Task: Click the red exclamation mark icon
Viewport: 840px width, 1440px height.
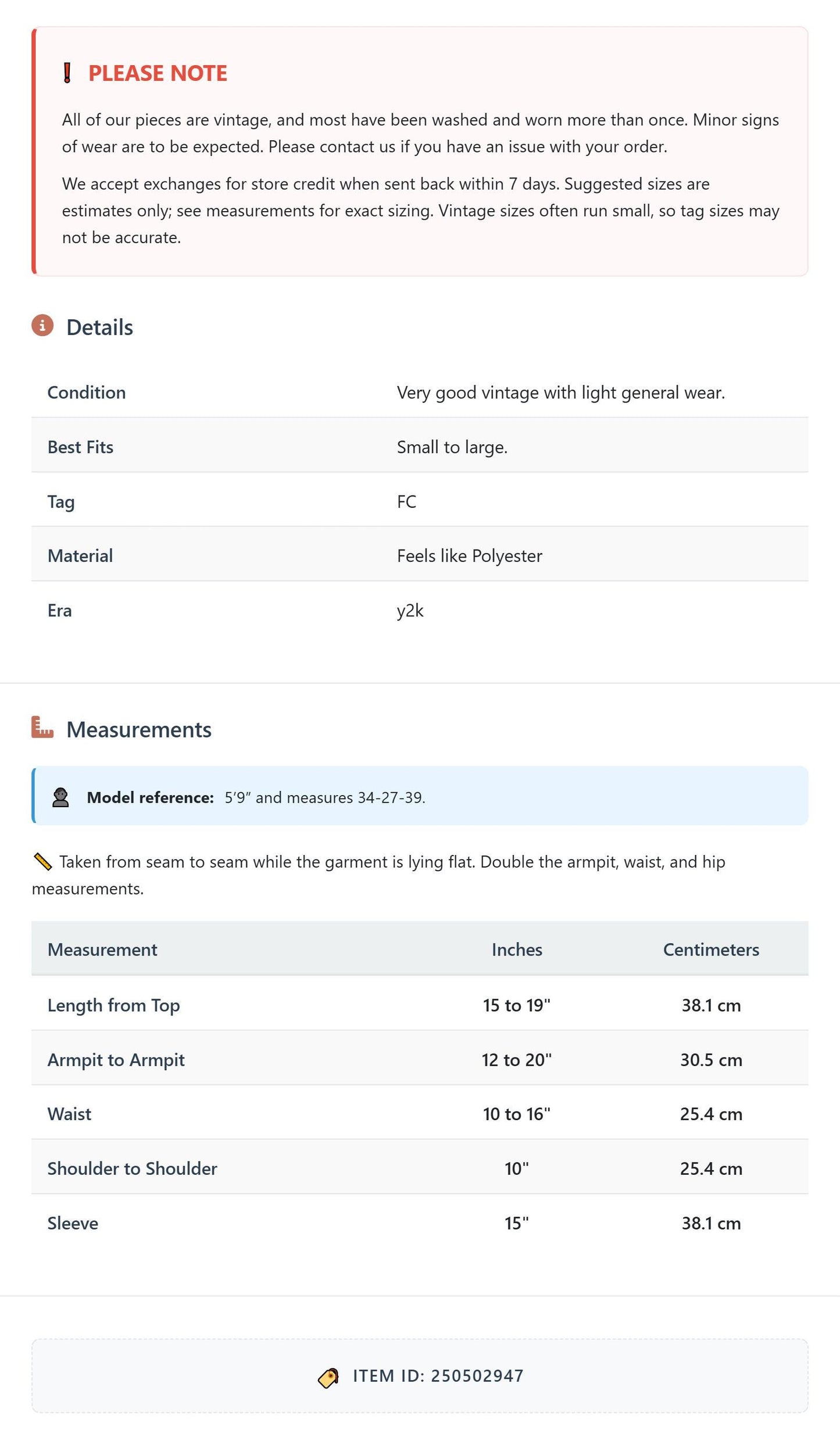Action: 67,73
